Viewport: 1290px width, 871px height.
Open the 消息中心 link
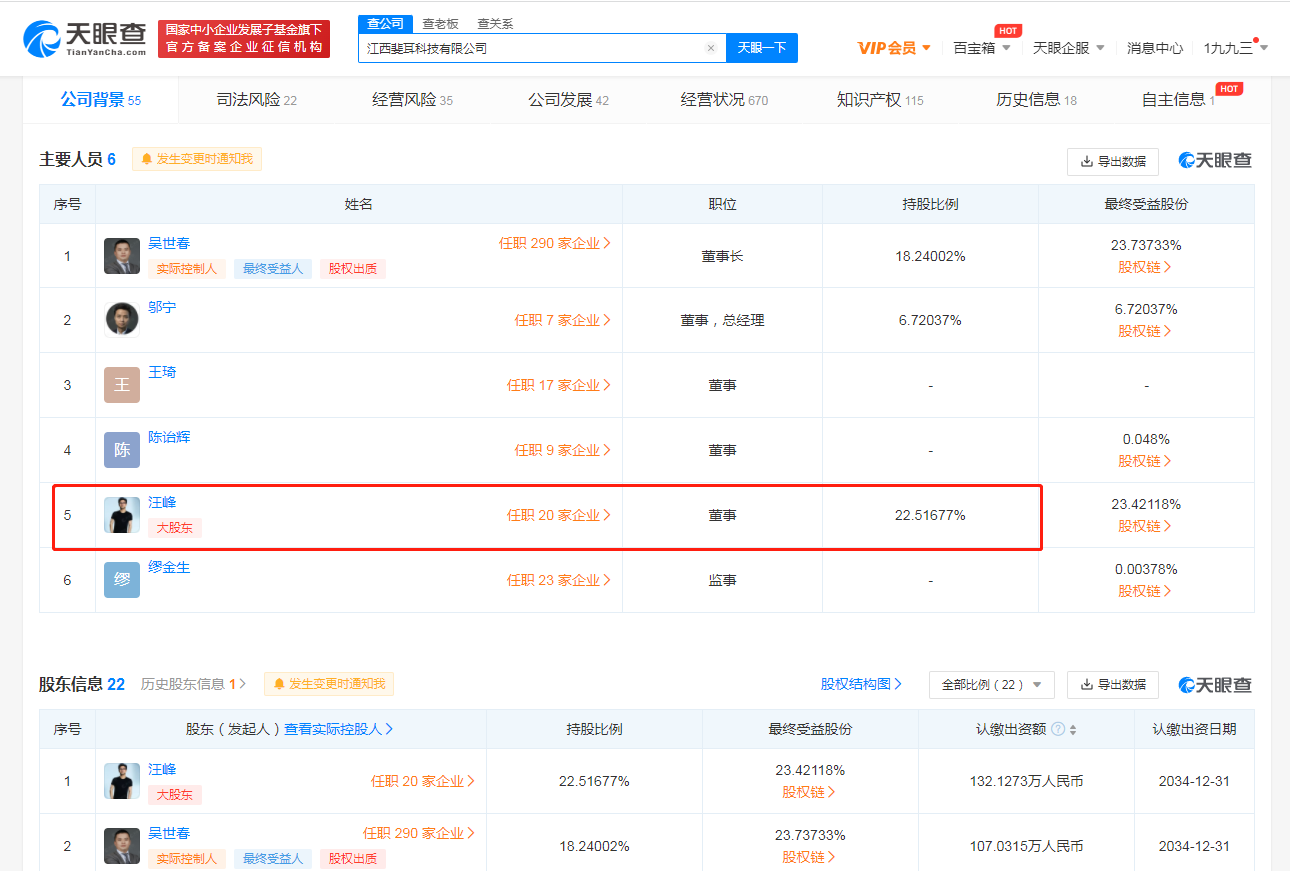(x=1155, y=48)
